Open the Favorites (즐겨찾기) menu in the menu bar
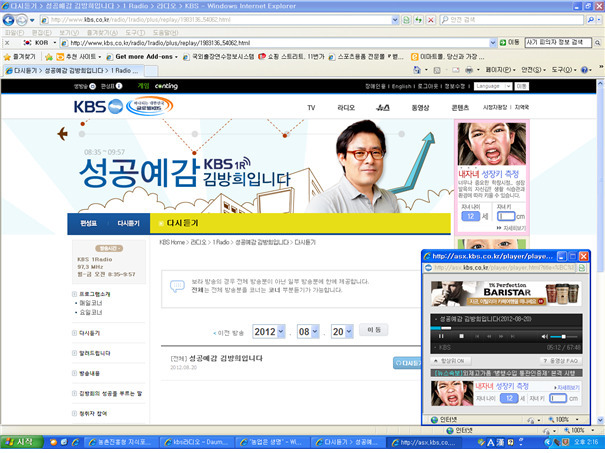Viewport: 605px width, 453px height. 102,32
